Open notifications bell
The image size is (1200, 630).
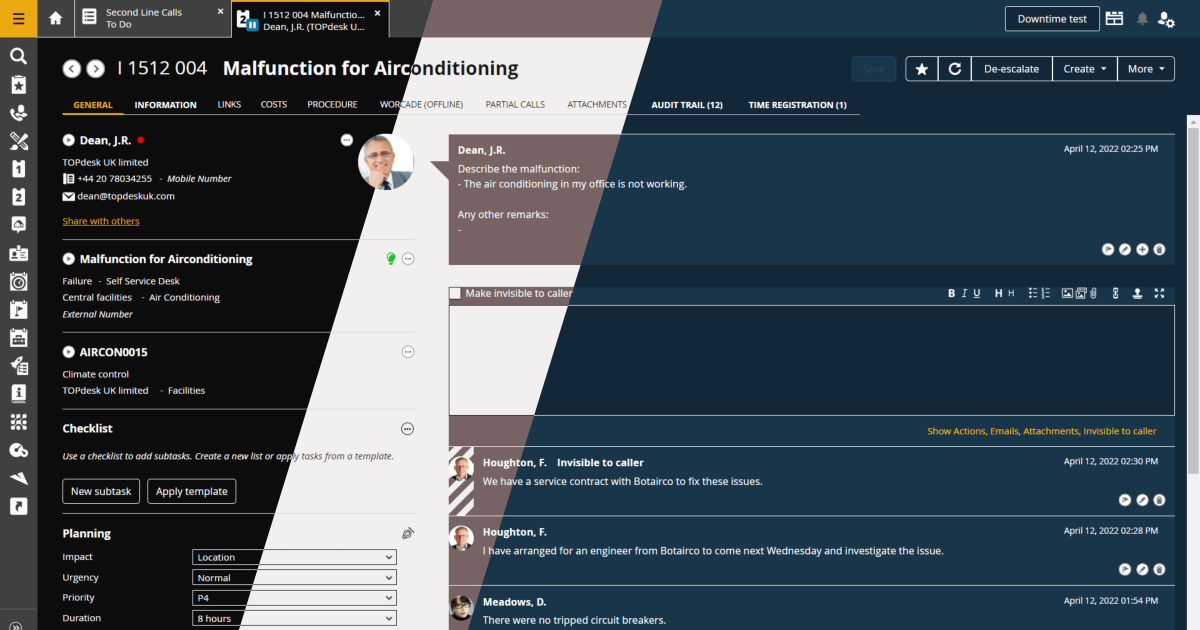click(x=1142, y=19)
